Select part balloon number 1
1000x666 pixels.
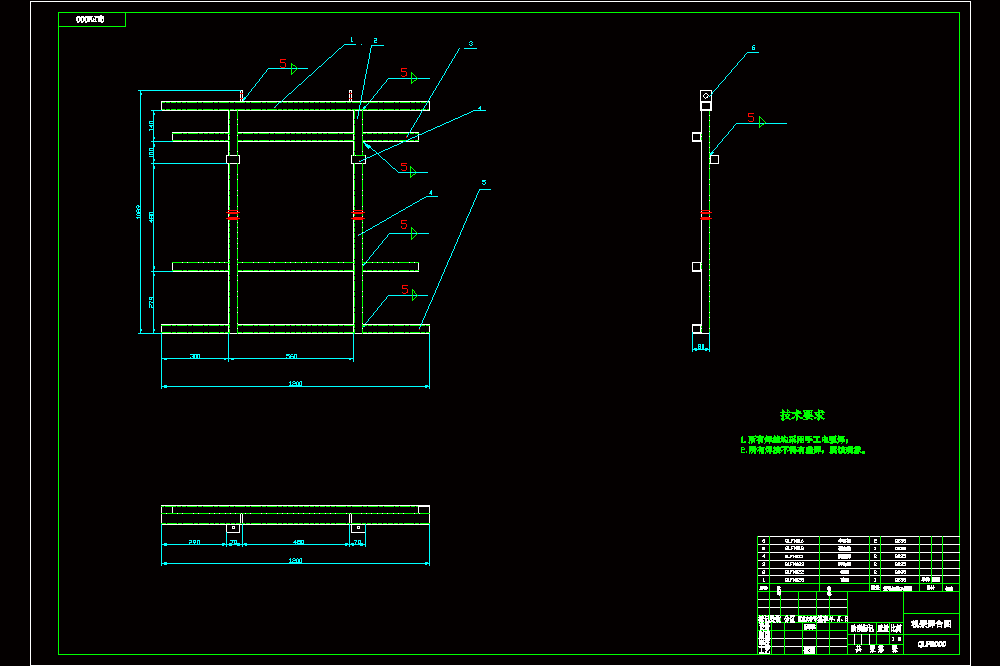point(352,40)
